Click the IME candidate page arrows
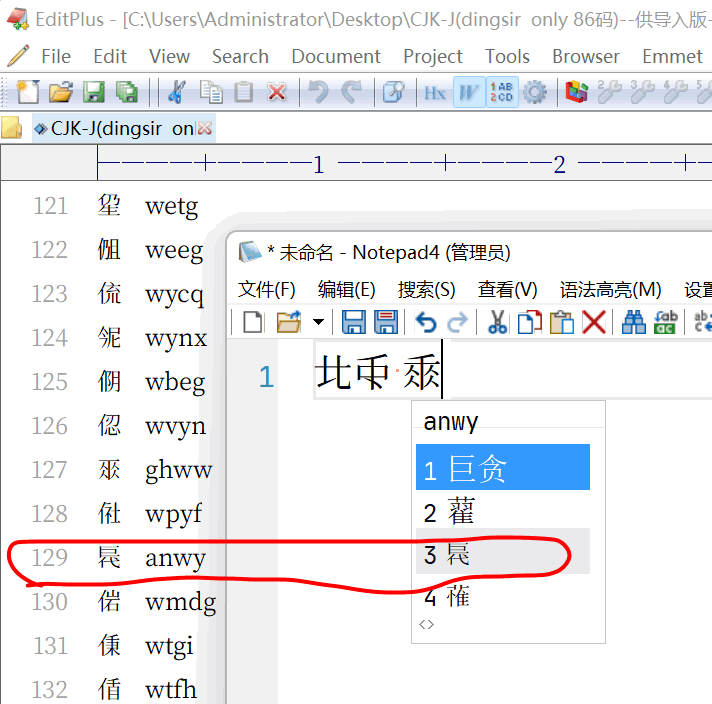This screenshot has width=712, height=704. coord(427,625)
